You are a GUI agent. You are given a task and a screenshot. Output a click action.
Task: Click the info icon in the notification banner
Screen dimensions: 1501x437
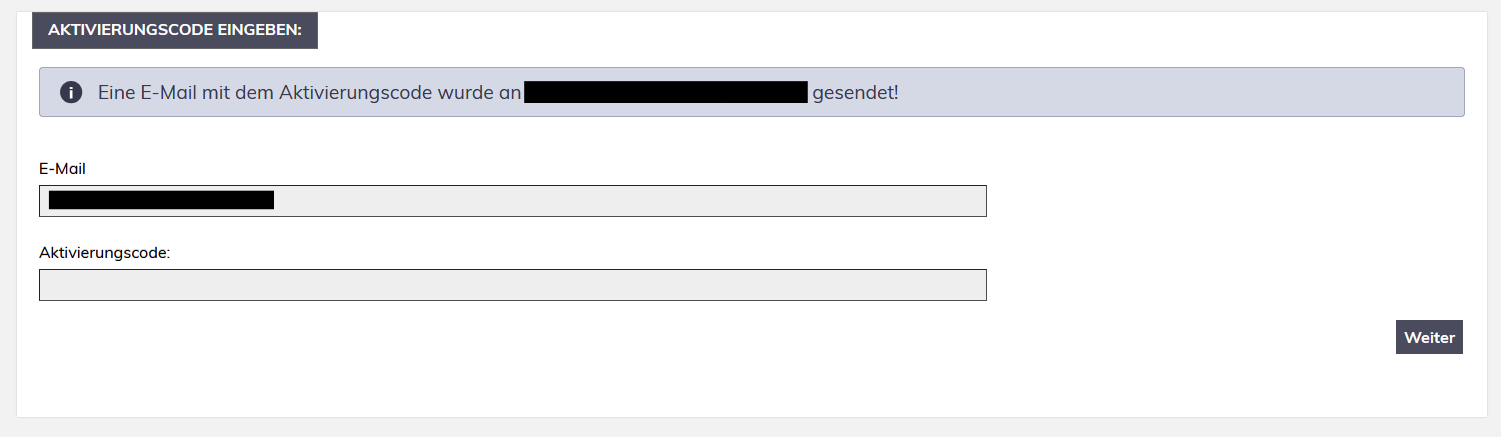70,93
